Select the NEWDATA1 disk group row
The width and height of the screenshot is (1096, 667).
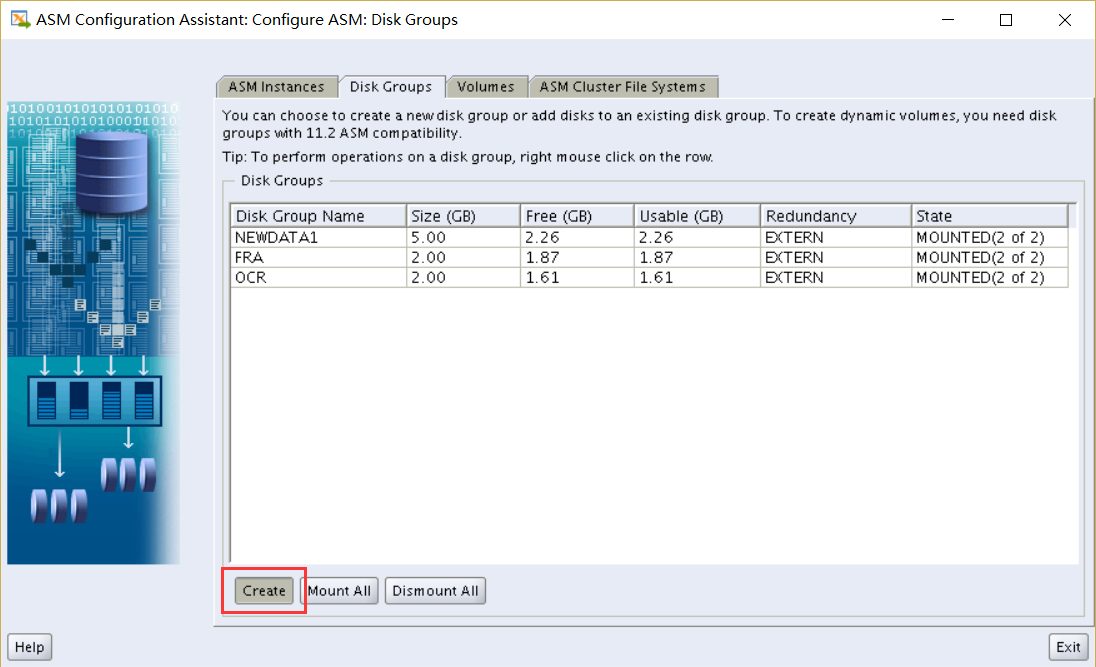coord(317,237)
